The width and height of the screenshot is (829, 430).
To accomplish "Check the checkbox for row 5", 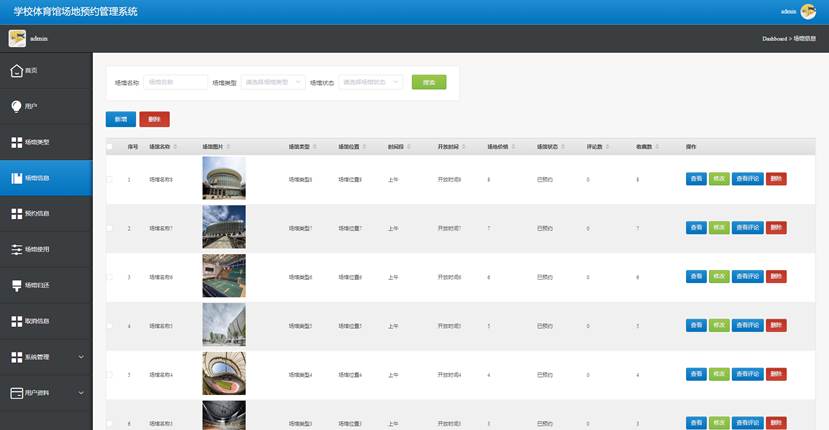I will 109,375.
